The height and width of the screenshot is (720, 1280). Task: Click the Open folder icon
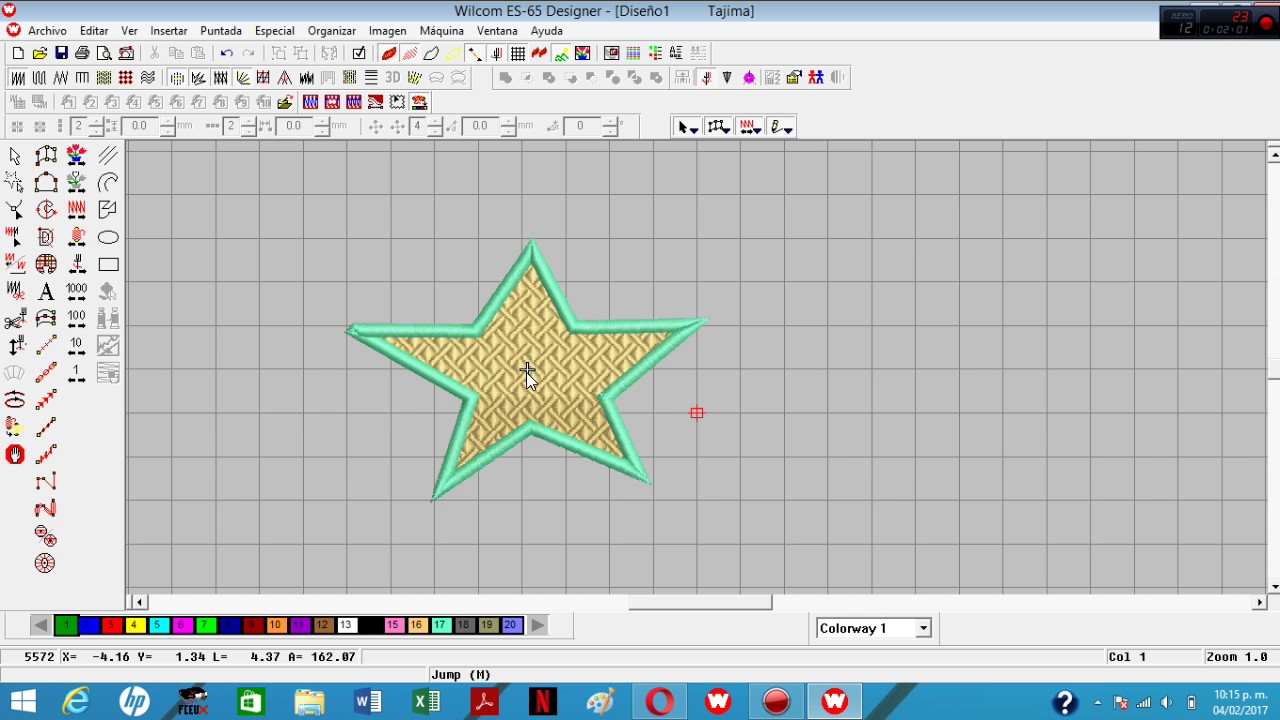click(40, 53)
